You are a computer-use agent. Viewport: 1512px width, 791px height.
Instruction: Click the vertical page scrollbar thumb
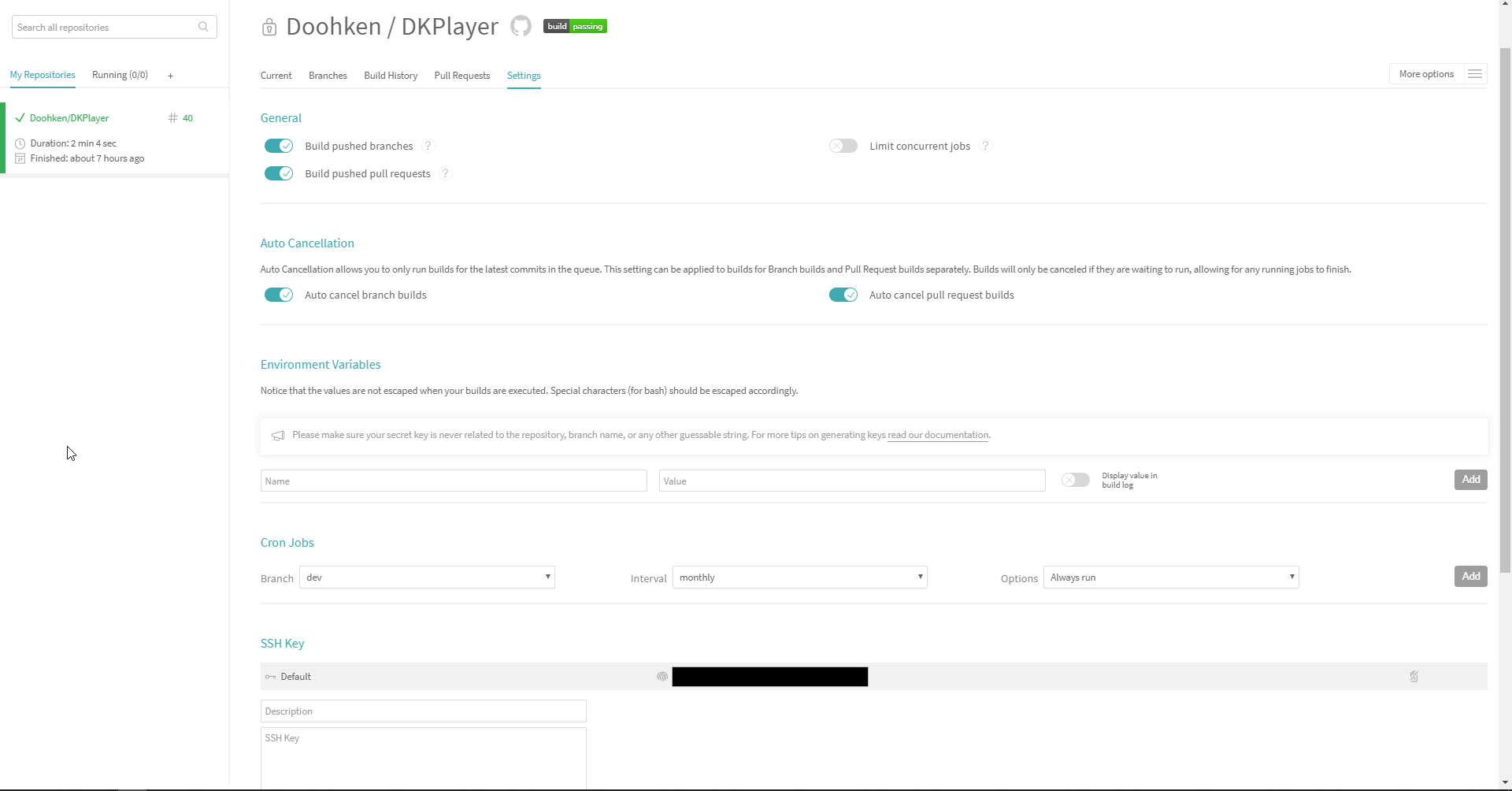1505,310
